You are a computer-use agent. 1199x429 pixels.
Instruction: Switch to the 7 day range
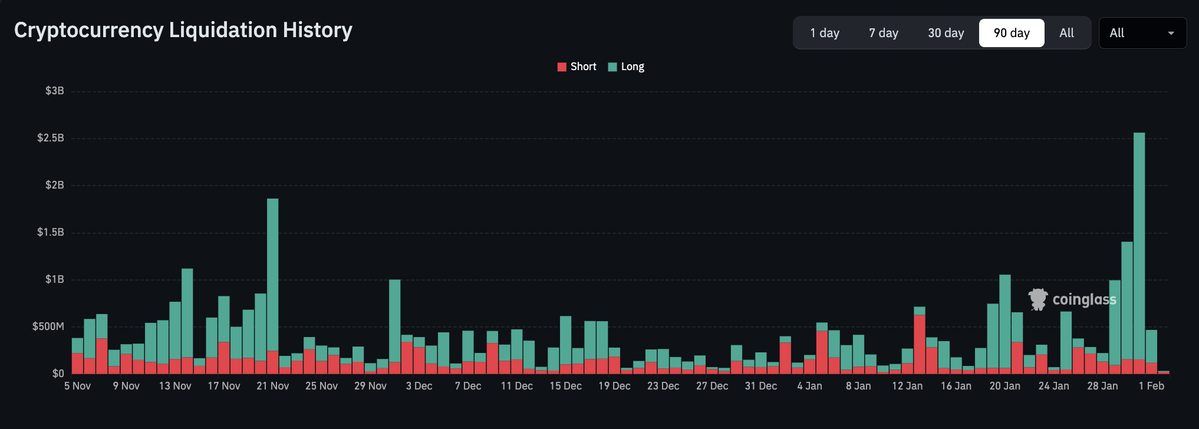[x=883, y=33]
